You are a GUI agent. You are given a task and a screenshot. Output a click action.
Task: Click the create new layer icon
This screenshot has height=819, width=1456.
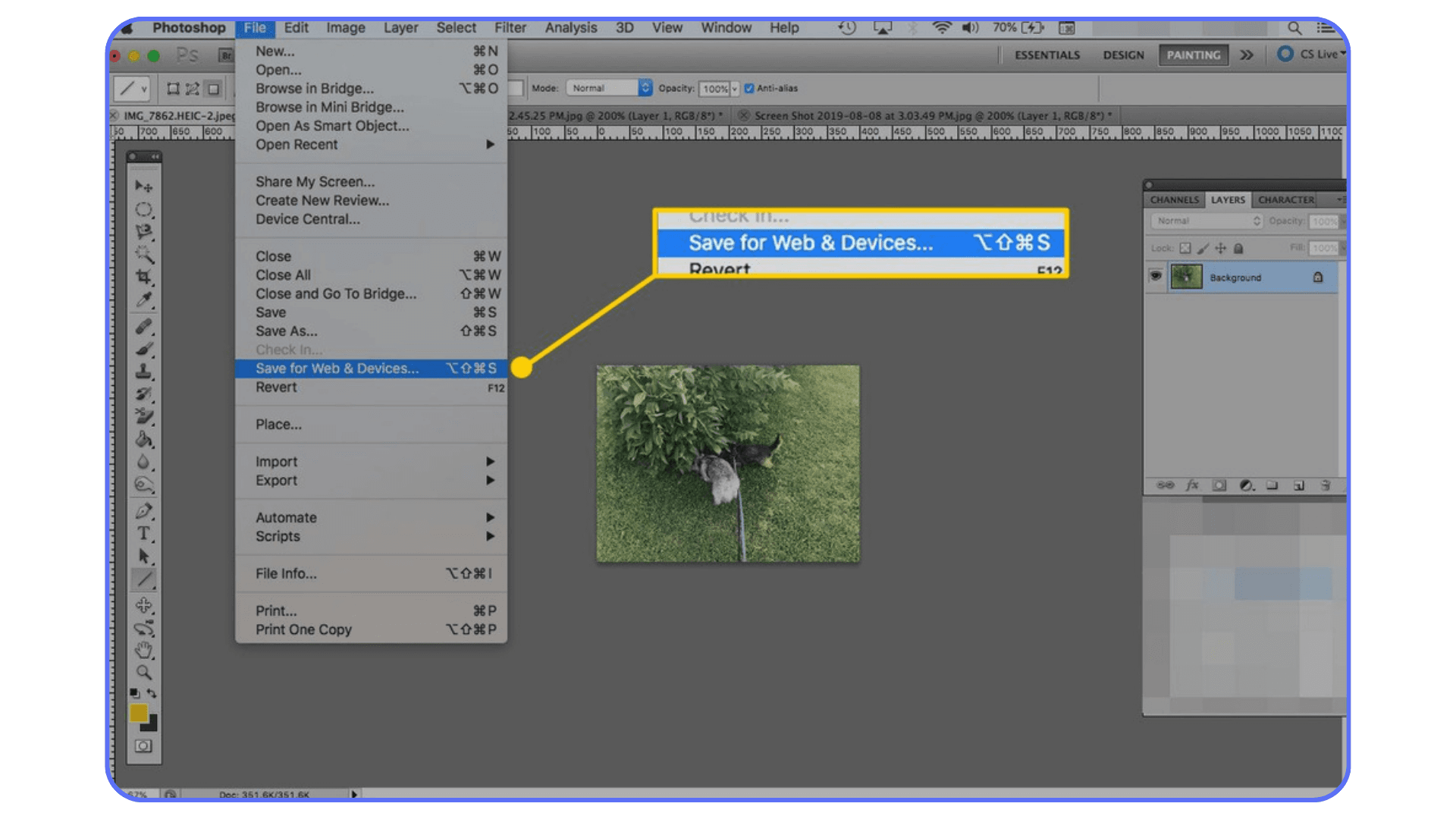[1299, 485]
